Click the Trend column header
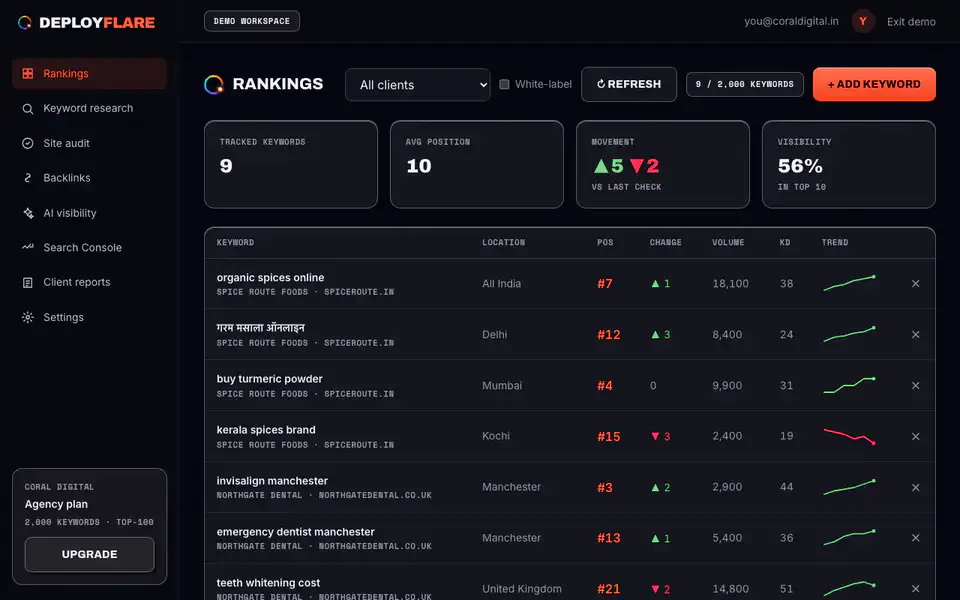 point(835,242)
